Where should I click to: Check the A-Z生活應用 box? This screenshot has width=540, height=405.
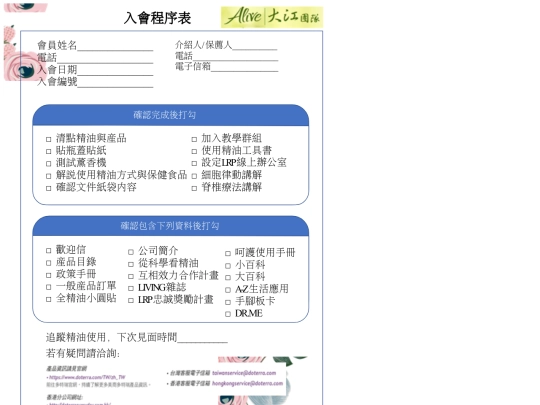coord(228,290)
